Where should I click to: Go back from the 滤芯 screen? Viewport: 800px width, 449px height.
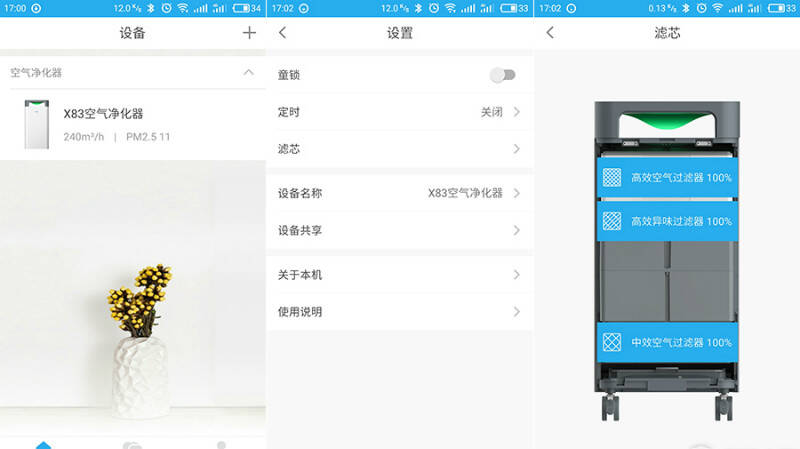click(x=550, y=33)
